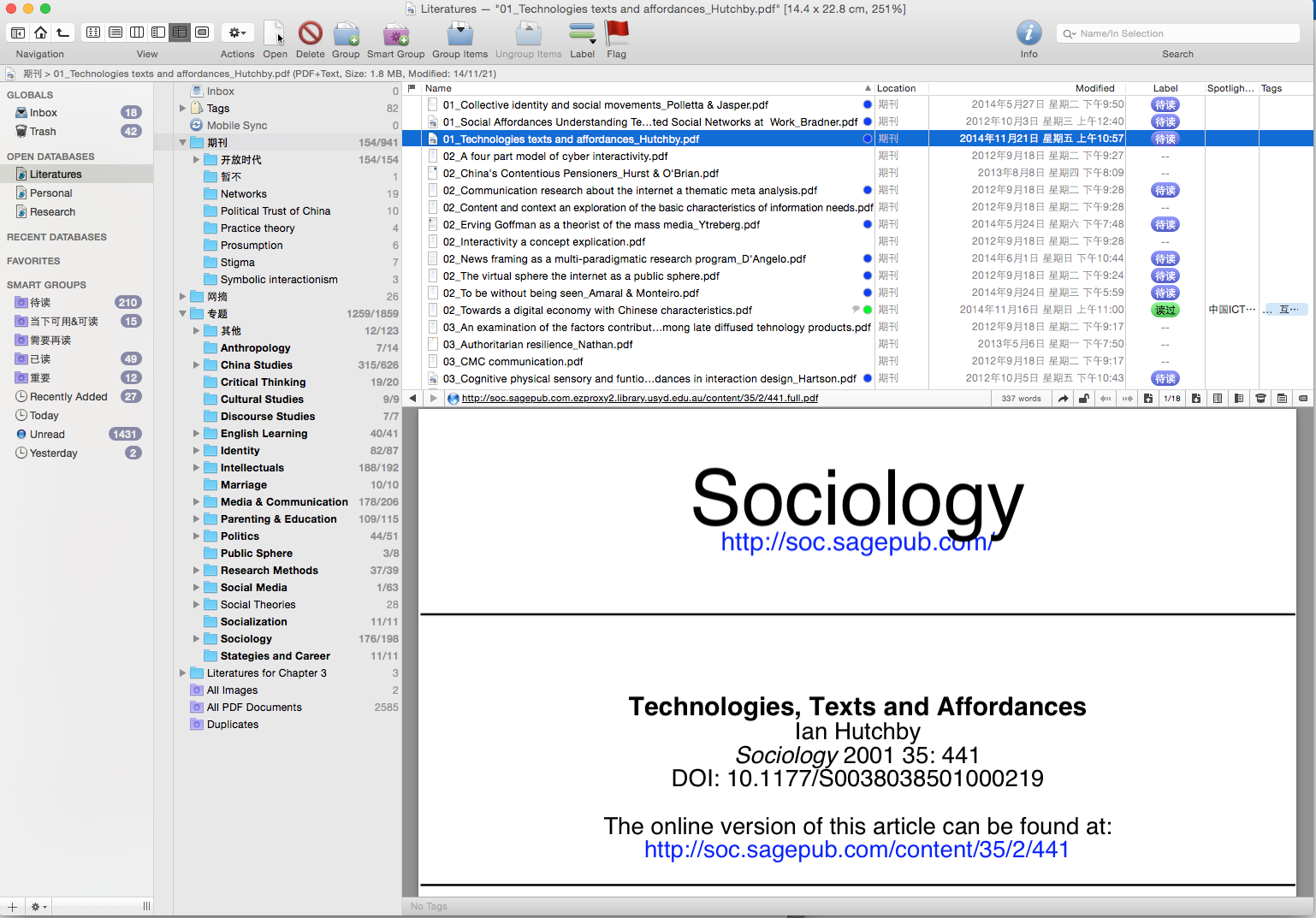Image resolution: width=1316 pixels, height=918 pixels.
Task: Sort by the Label column header
Action: click(x=1165, y=88)
